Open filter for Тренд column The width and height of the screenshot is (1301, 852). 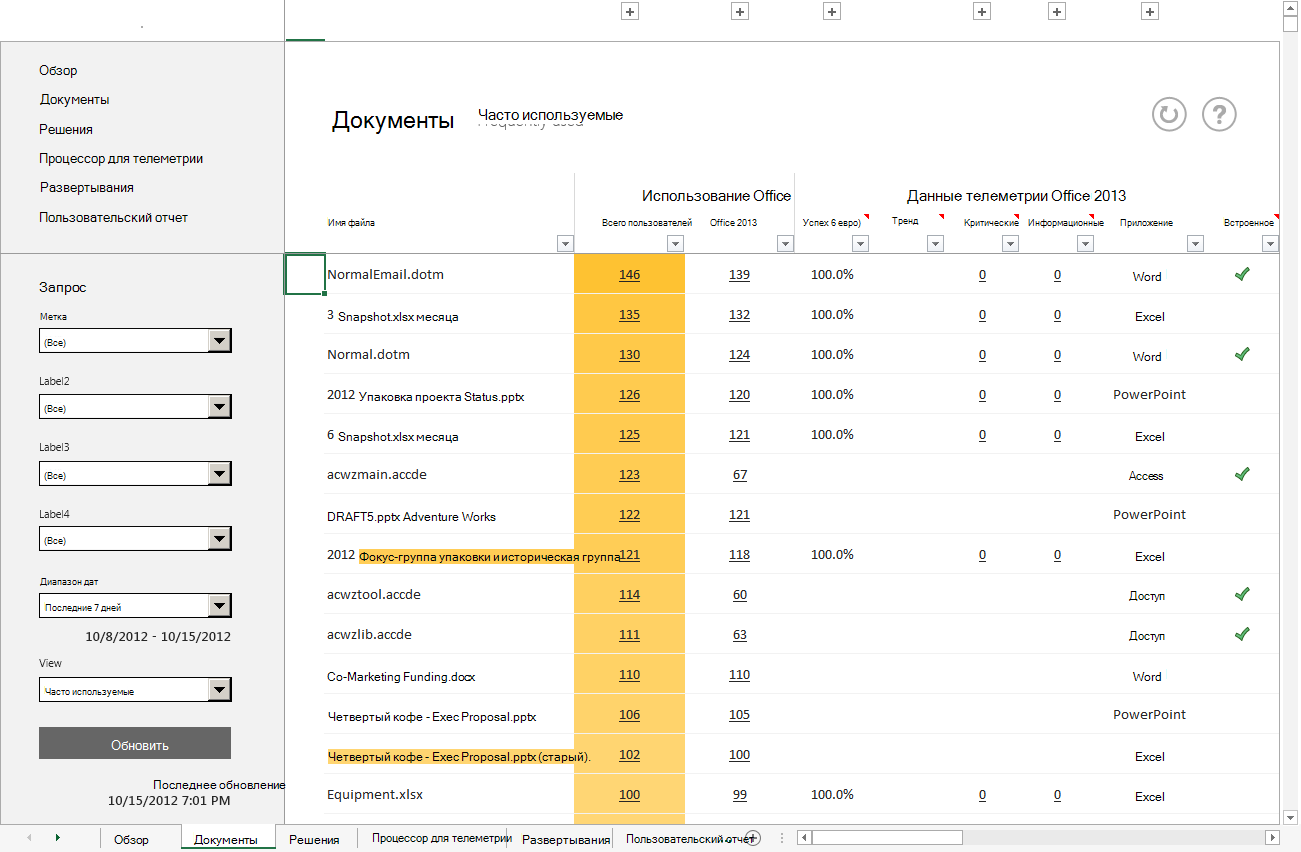935,243
